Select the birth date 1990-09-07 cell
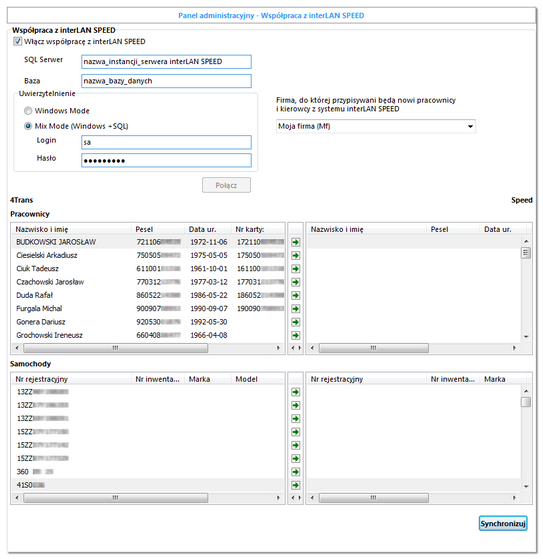 coord(209,308)
